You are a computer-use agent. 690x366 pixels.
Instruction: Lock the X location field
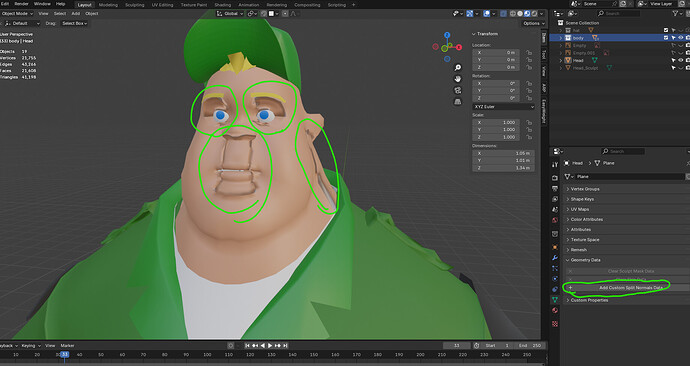click(529, 53)
